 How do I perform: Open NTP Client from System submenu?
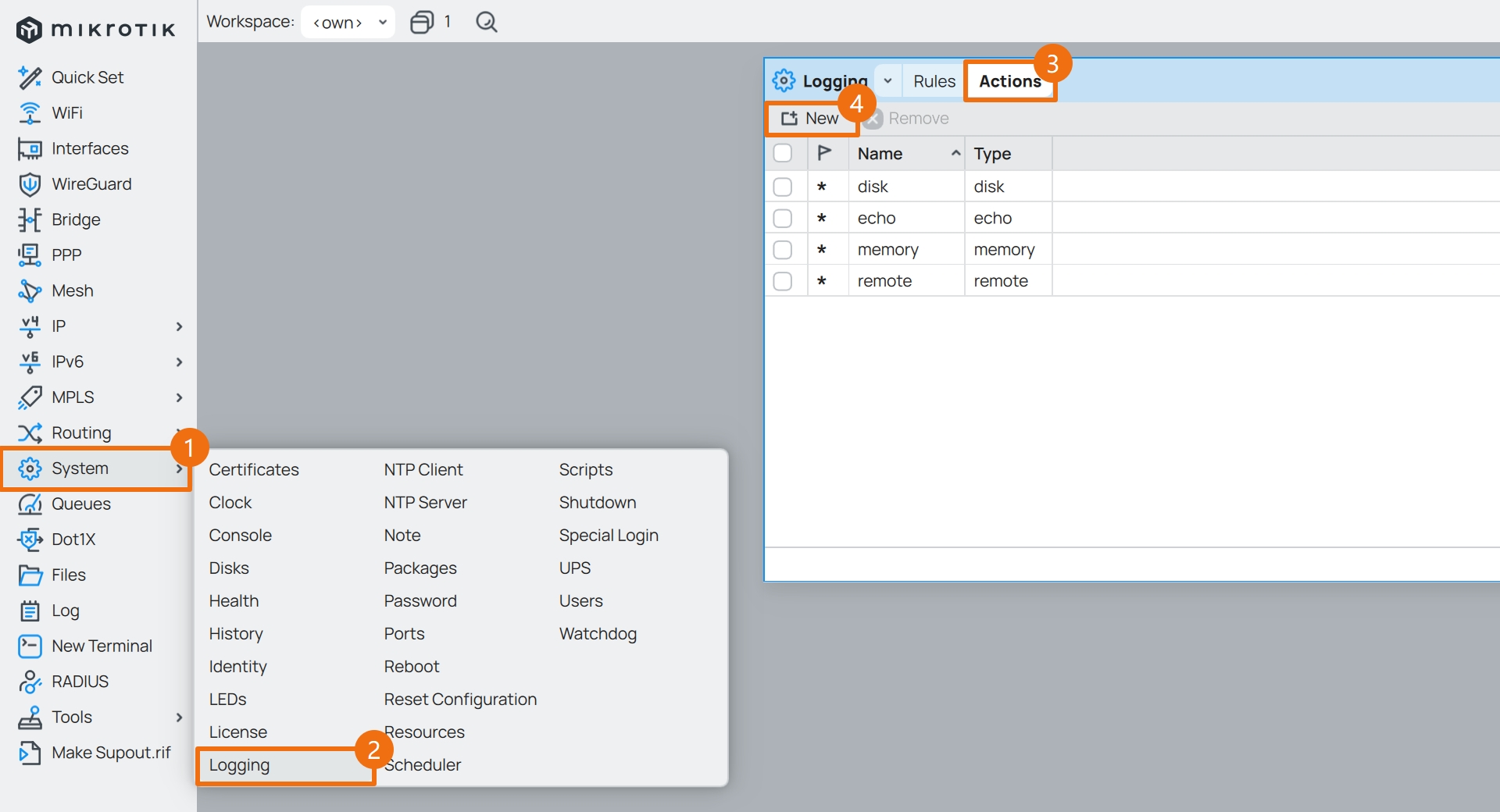[x=423, y=469]
